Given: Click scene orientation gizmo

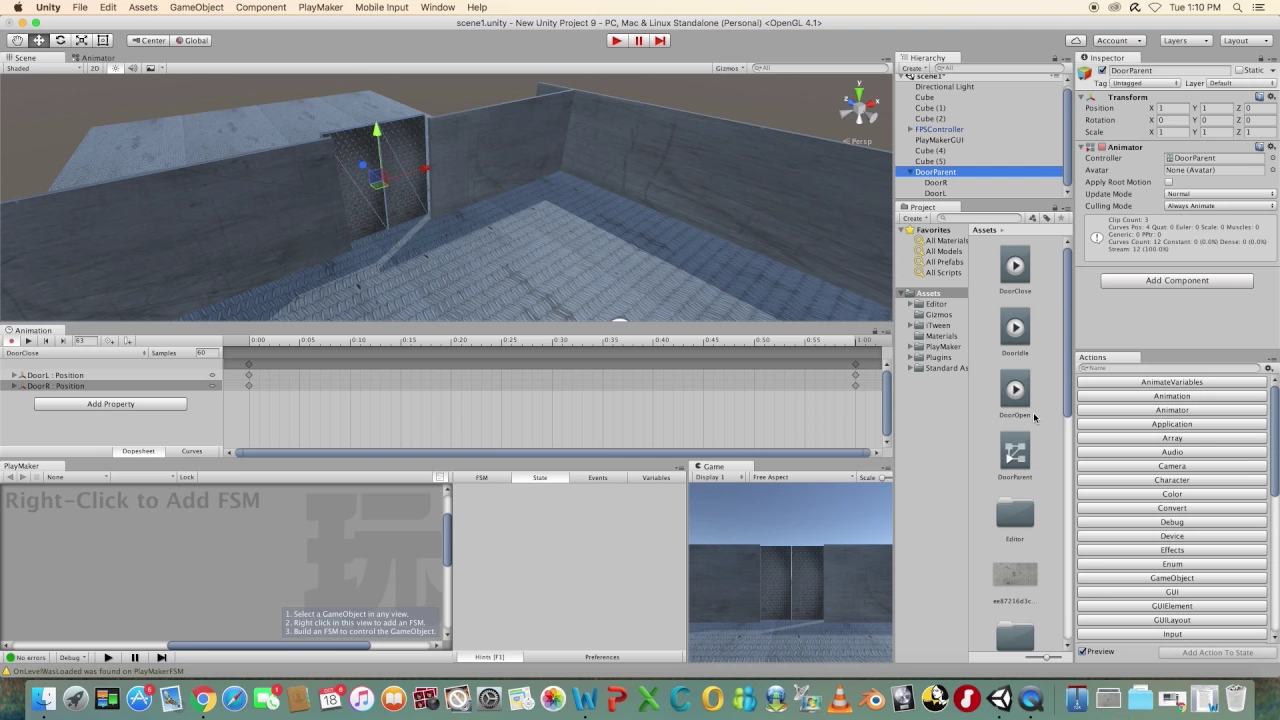Looking at the screenshot, I should tap(858, 105).
